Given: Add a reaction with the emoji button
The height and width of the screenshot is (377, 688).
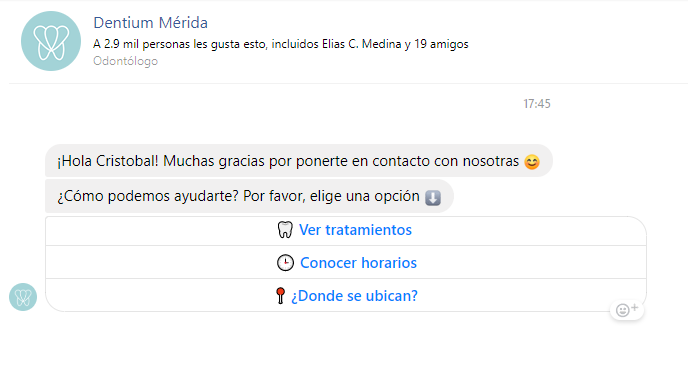Looking at the screenshot, I should 627,310.
